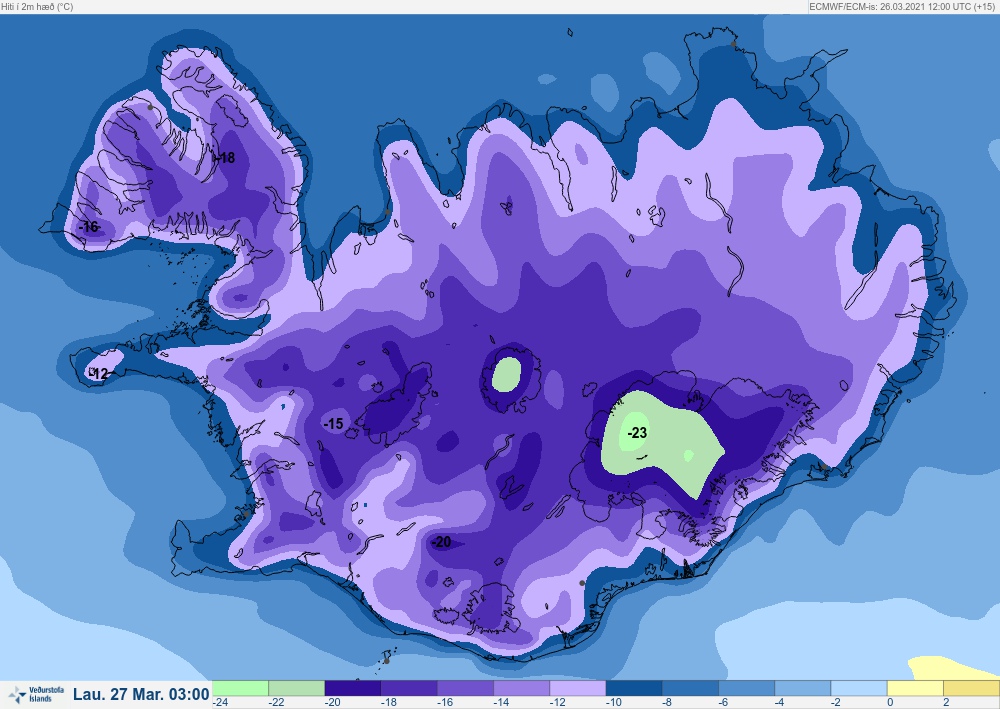Click the -8 legend value
The height and width of the screenshot is (709, 1000).
pyautogui.click(x=668, y=702)
